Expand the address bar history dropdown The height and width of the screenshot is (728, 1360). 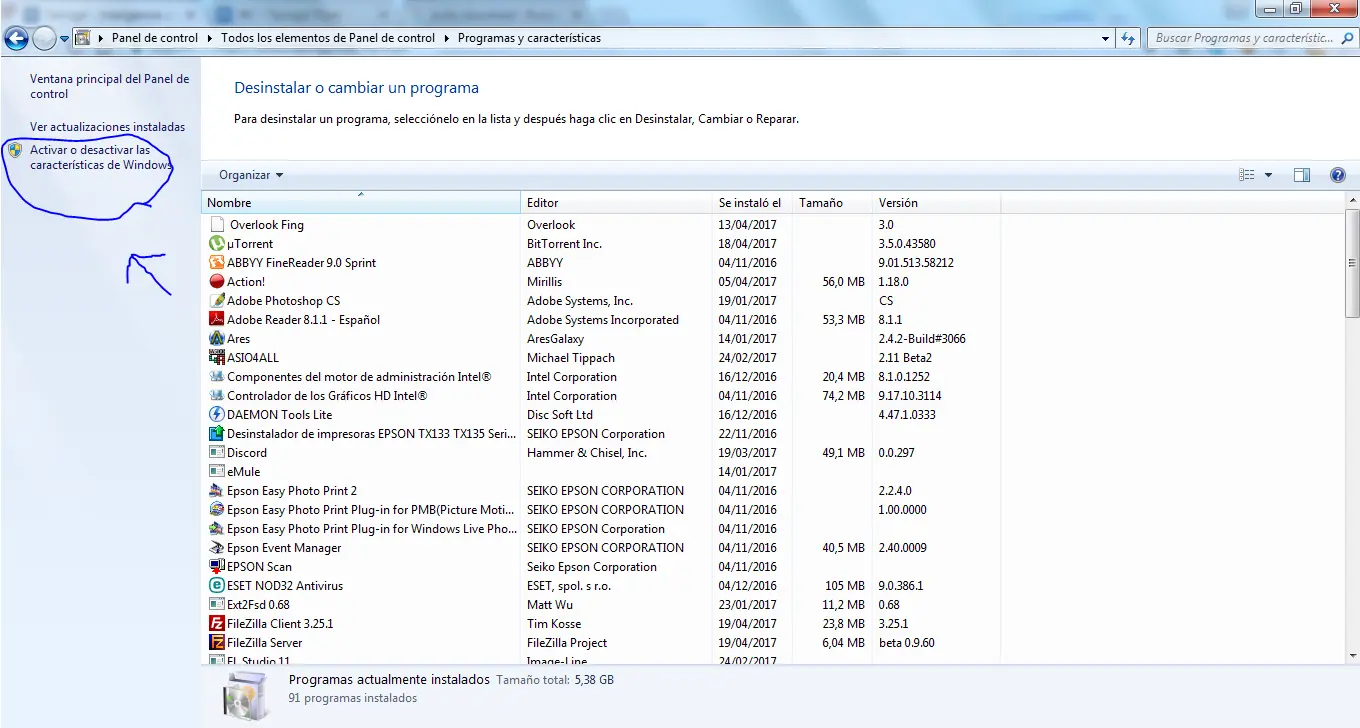click(x=1105, y=38)
